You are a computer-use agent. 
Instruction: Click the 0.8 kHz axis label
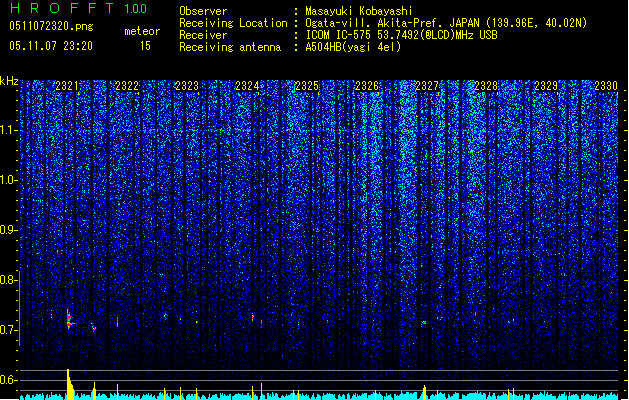pos(9,280)
